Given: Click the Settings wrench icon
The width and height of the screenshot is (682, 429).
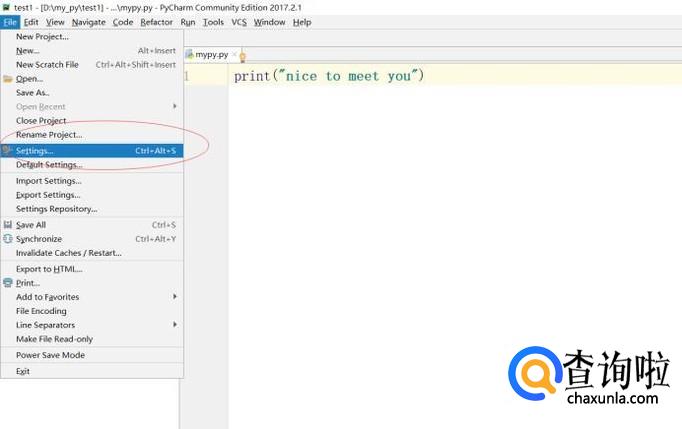Looking at the screenshot, I should 7,151.
